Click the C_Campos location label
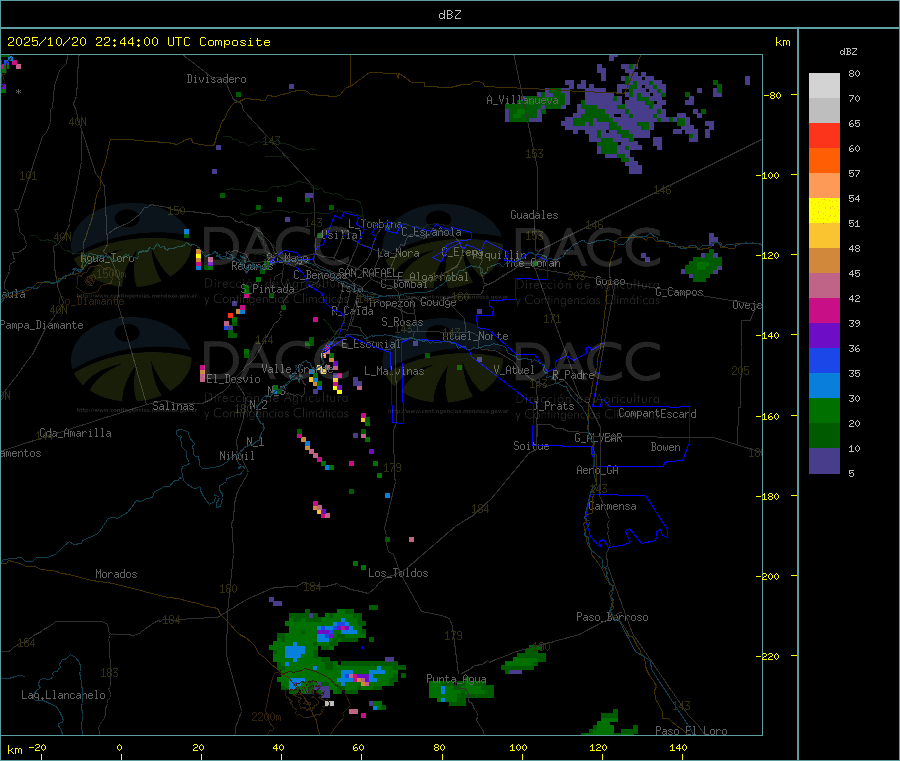 click(x=679, y=292)
